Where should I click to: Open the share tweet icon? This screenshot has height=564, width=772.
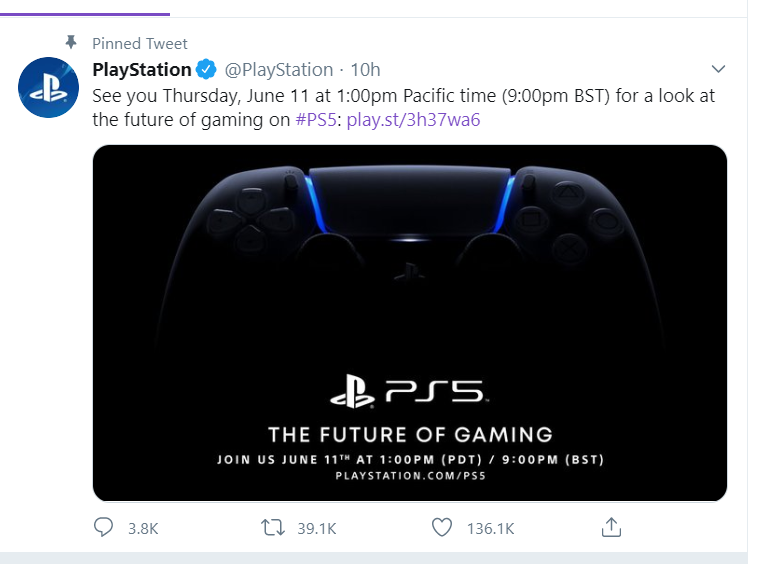[x=612, y=526]
